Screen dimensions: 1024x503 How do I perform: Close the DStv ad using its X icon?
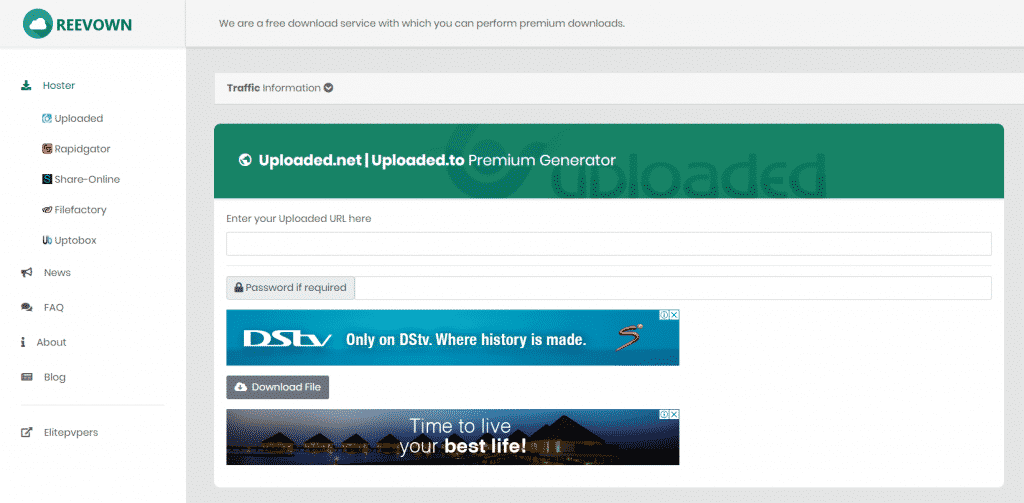(675, 315)
